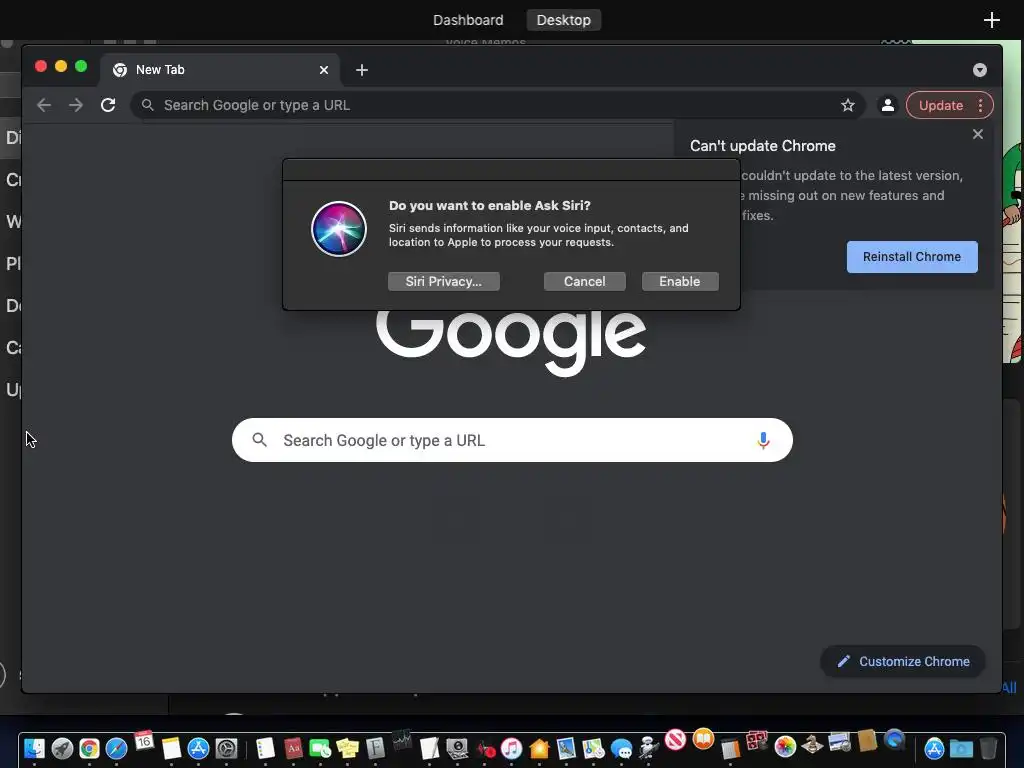Image resolution: width=1024 pixels, height=768 pixels.
Task: Focus the address bar URL field
Action: coord(498,105)
